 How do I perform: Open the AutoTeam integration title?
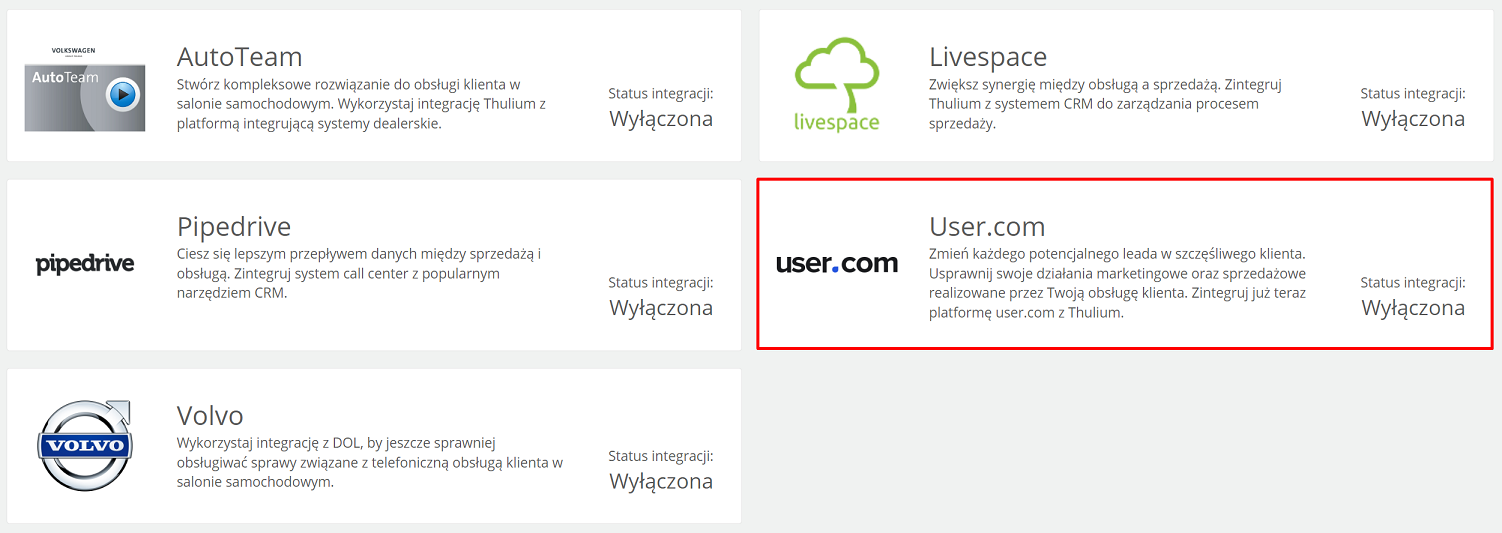pos(240,56)
